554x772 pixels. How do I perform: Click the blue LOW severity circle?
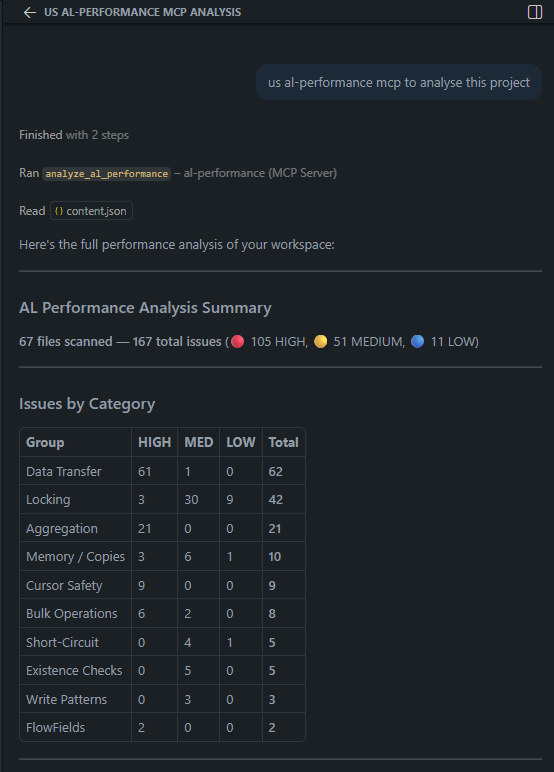418,341
